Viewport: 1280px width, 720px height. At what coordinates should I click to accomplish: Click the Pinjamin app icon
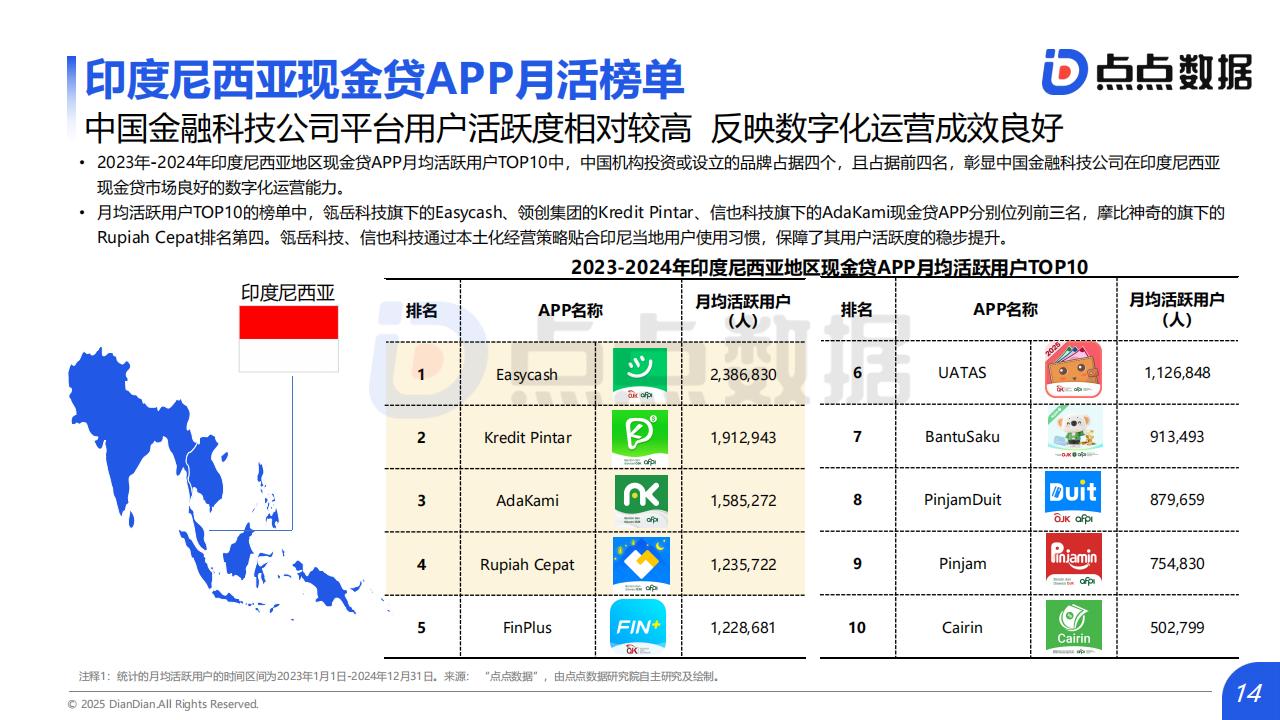click(x=1073, y=561)
